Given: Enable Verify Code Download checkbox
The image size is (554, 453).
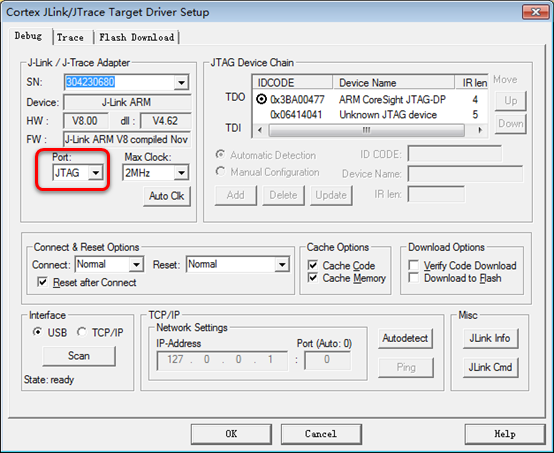Looking at the screenshot, I should [x=413, y=265].
